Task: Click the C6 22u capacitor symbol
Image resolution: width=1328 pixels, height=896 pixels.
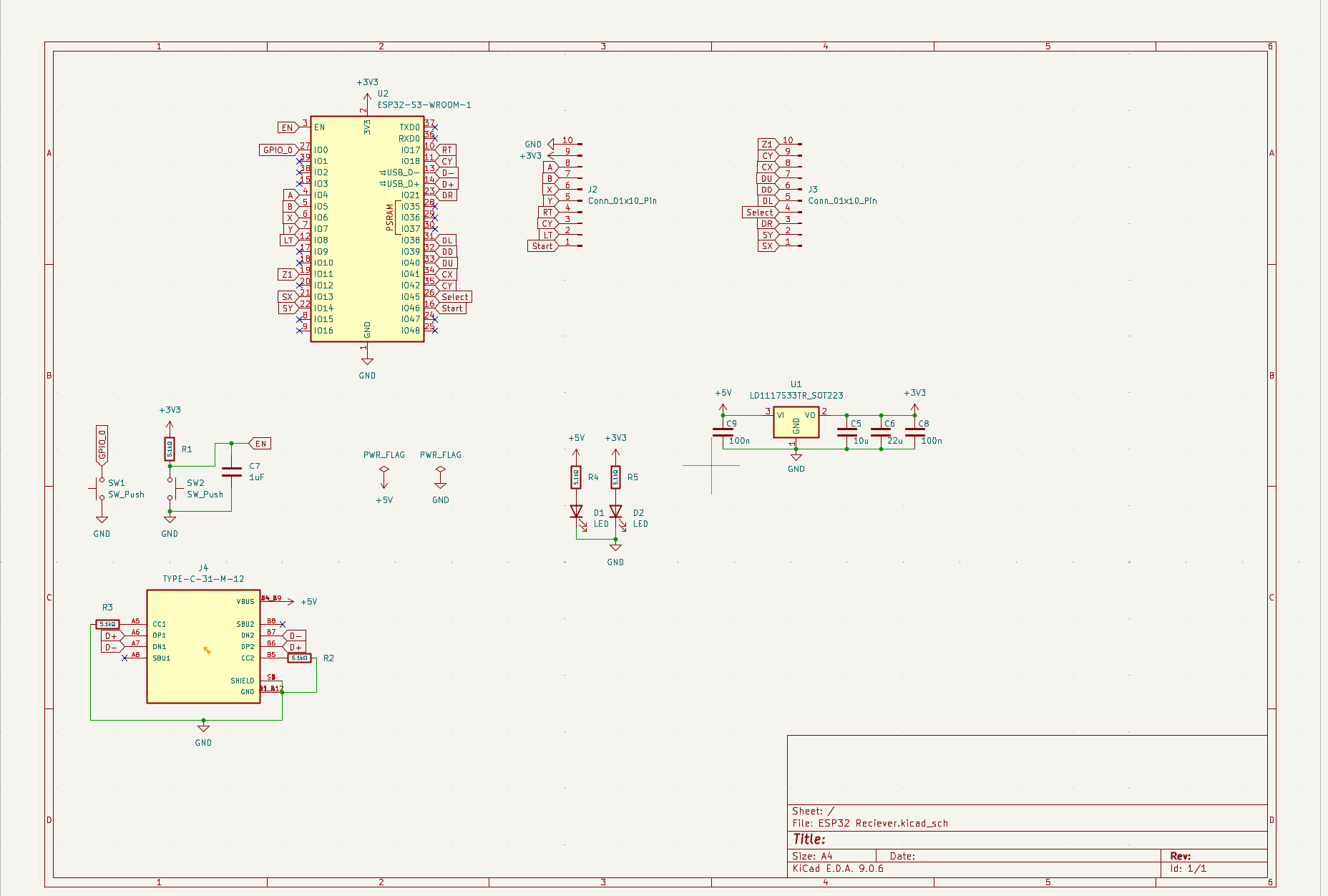Action: pyautogui.click(x=881, y=432)
